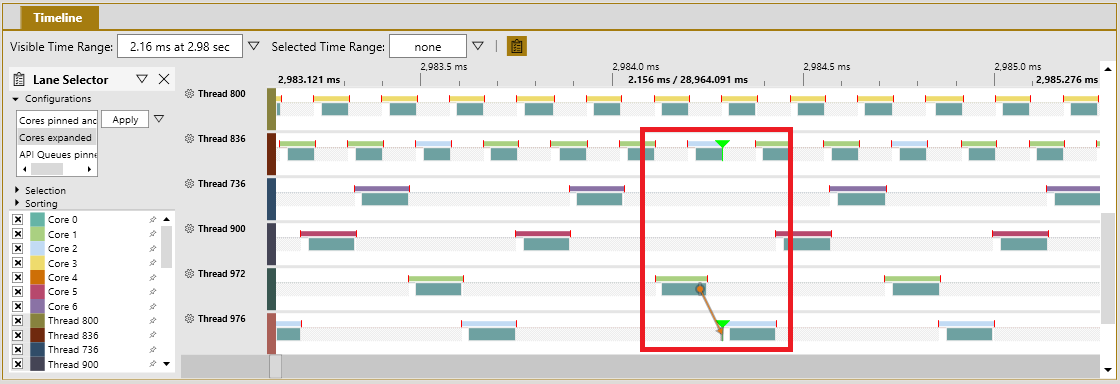Uncheck the Core 1 lane checkbox

point(19,234)
